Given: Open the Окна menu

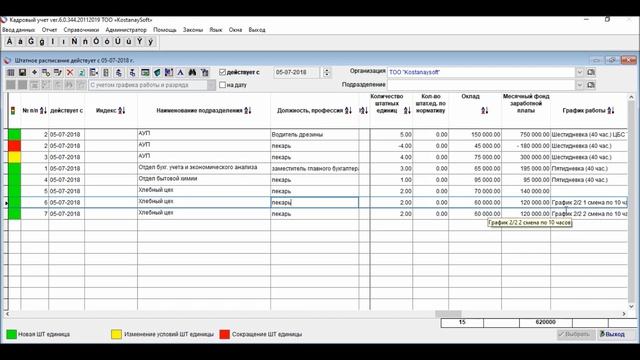Looking at the screenshot, I should pos(236,30).
